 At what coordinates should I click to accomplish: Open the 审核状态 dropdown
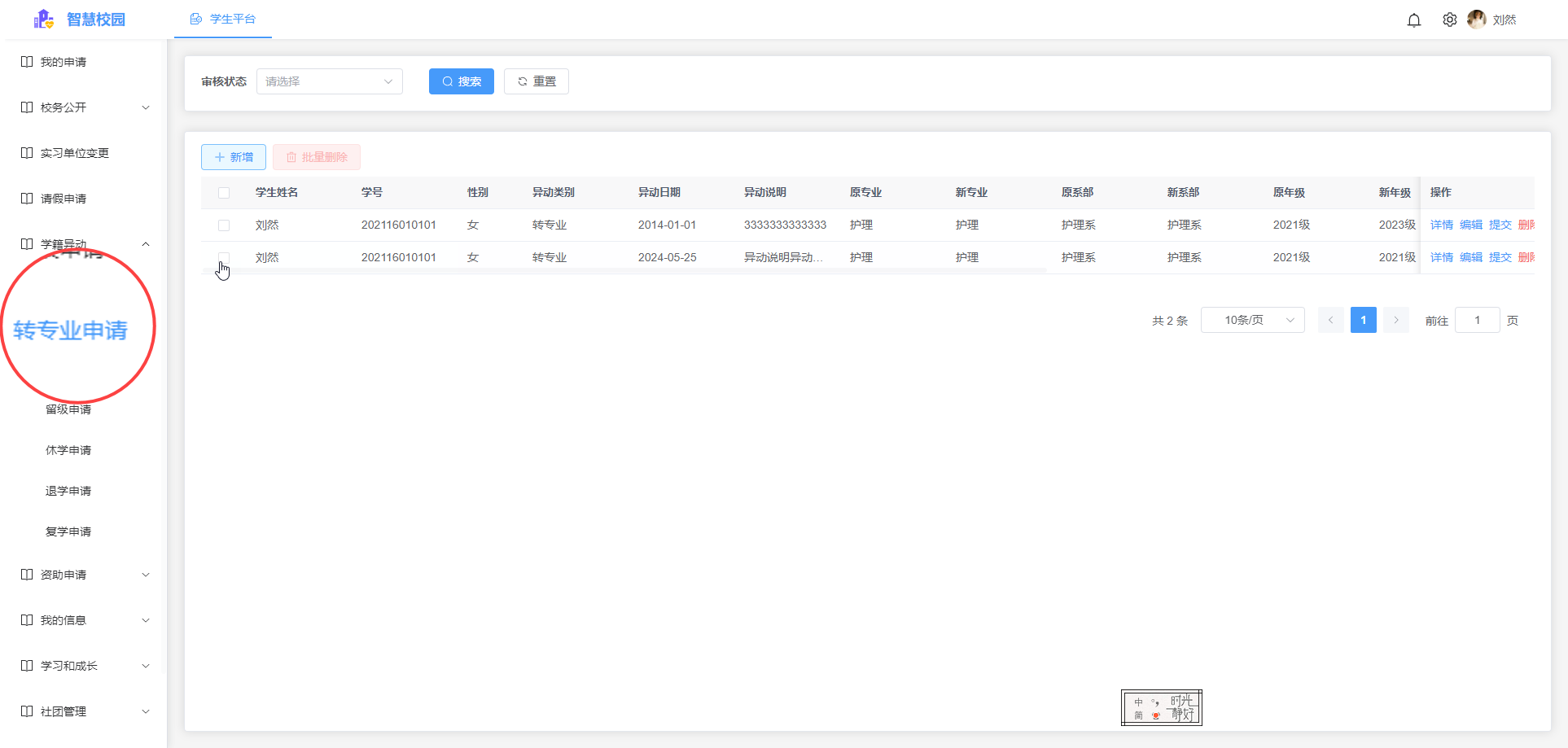pyautogui.click(x=329, y=81)
